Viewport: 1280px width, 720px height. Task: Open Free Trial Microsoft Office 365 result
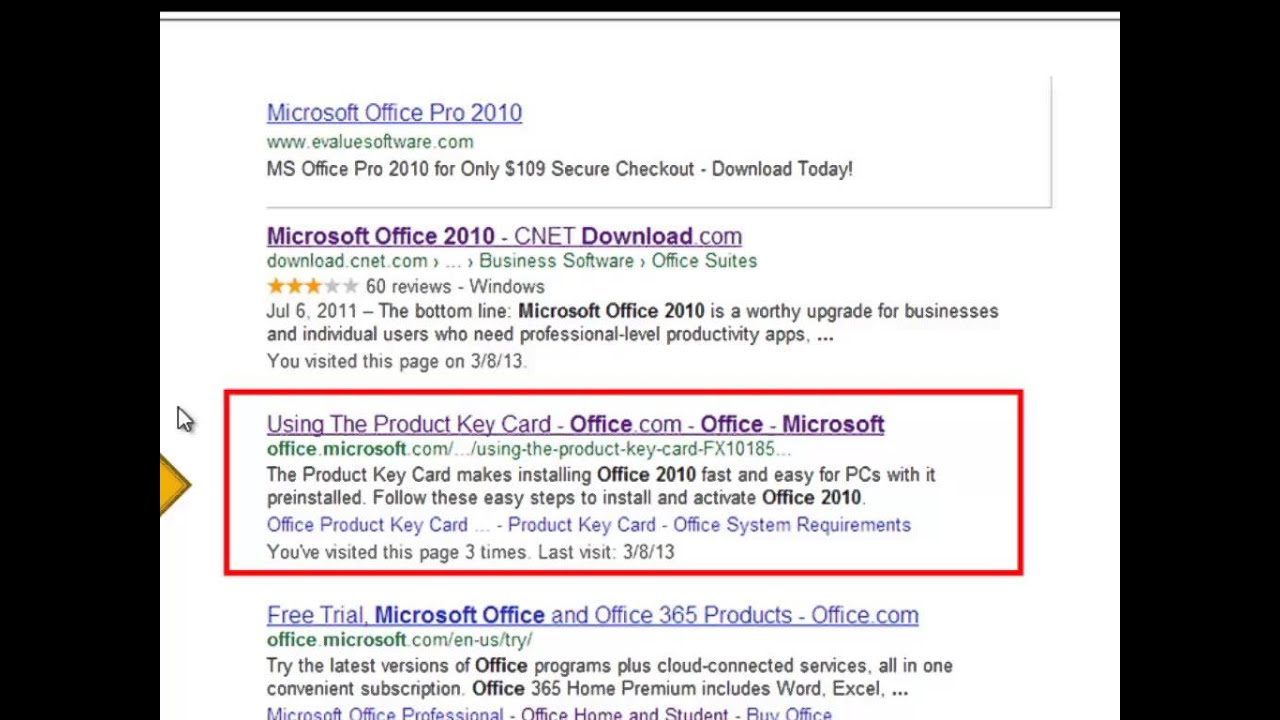(x=592, y=616)
